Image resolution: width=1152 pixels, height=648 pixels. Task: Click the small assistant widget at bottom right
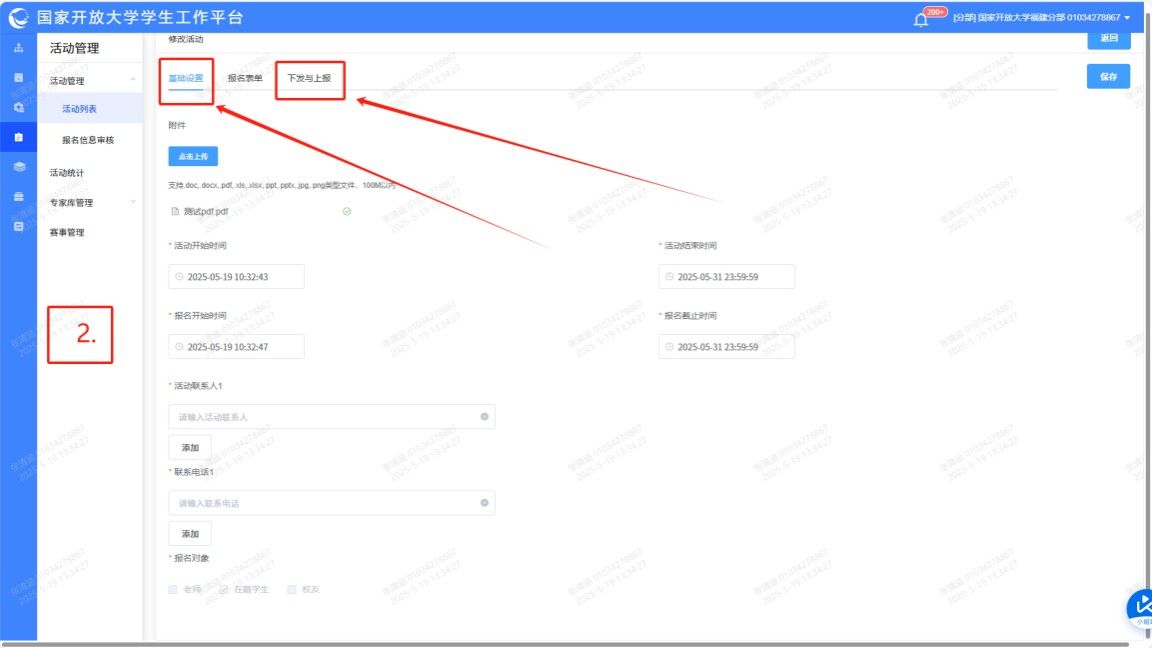coord(1140,608)
